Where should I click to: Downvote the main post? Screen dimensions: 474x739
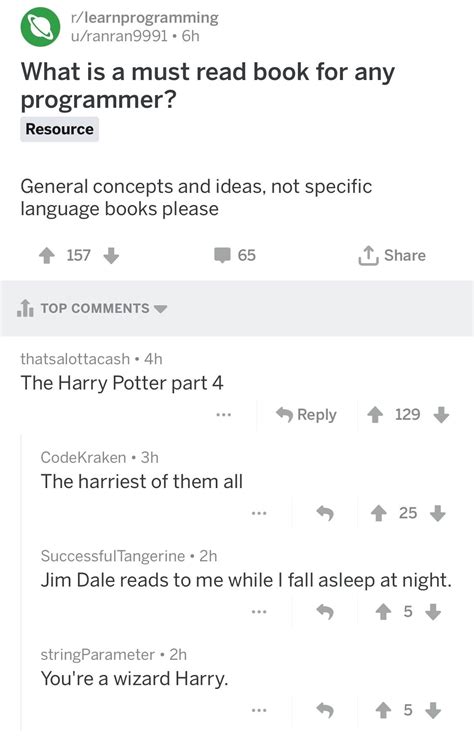coord(111,256)
